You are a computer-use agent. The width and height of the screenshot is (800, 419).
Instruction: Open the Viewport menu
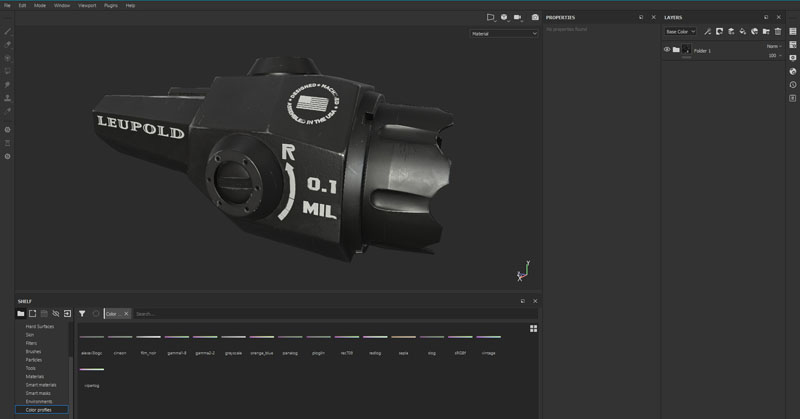click(x=89, y=5)
